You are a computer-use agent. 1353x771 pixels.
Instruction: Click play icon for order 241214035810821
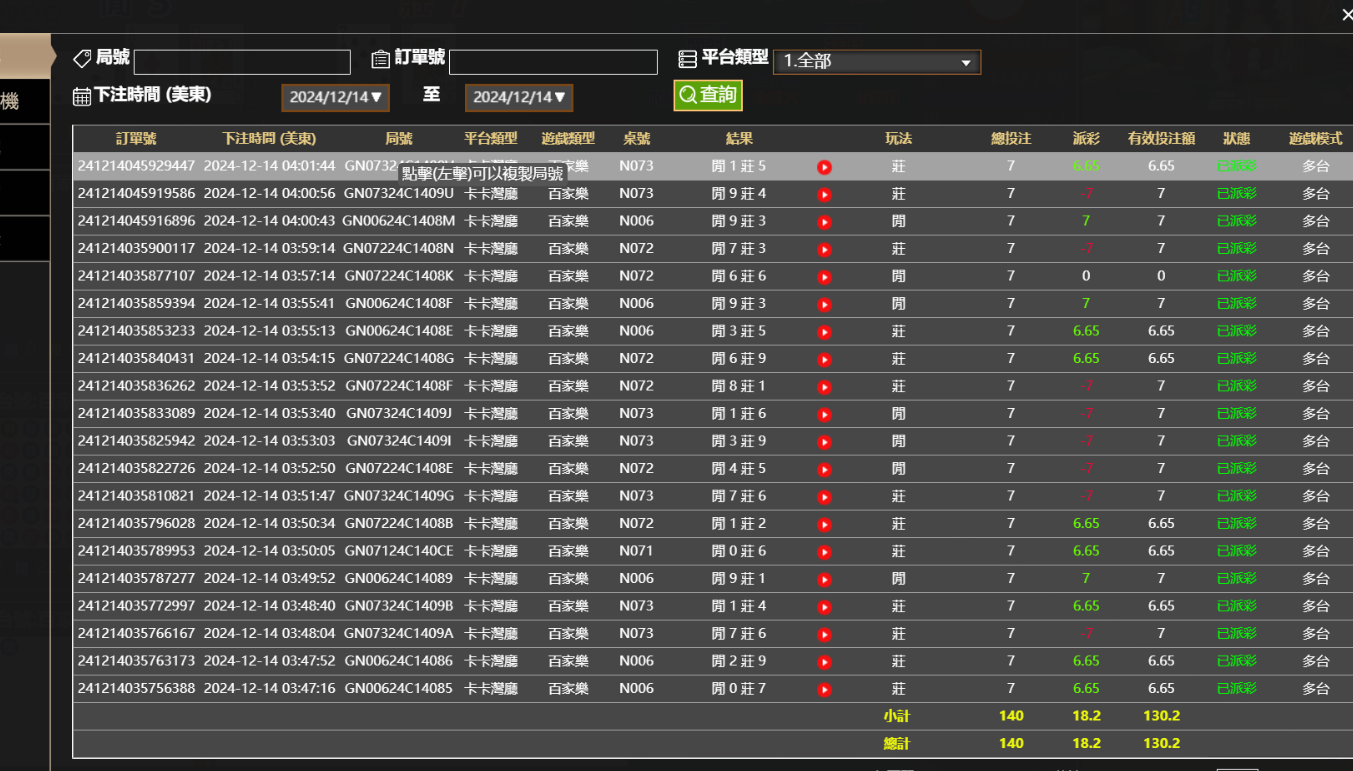click(x=824, y=497)
